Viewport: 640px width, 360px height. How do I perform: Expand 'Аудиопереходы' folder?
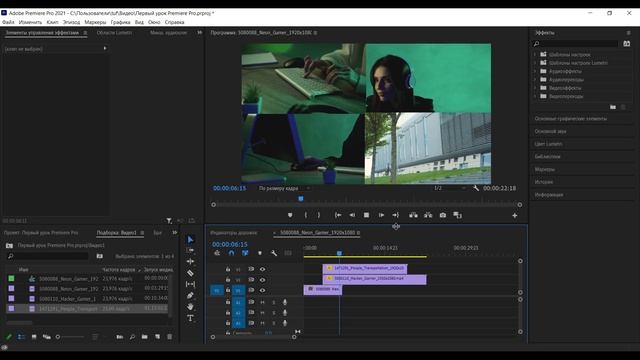[535, 80]
